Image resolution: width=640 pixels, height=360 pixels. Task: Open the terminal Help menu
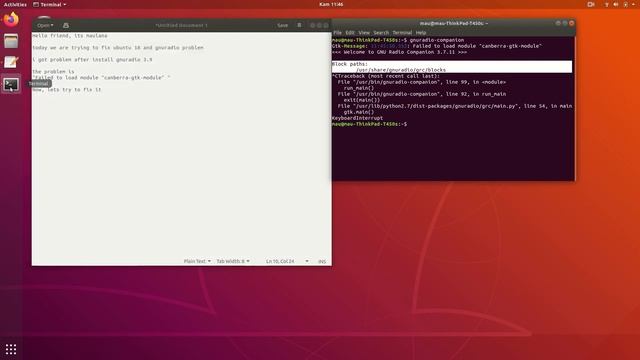tap(421, 33)
